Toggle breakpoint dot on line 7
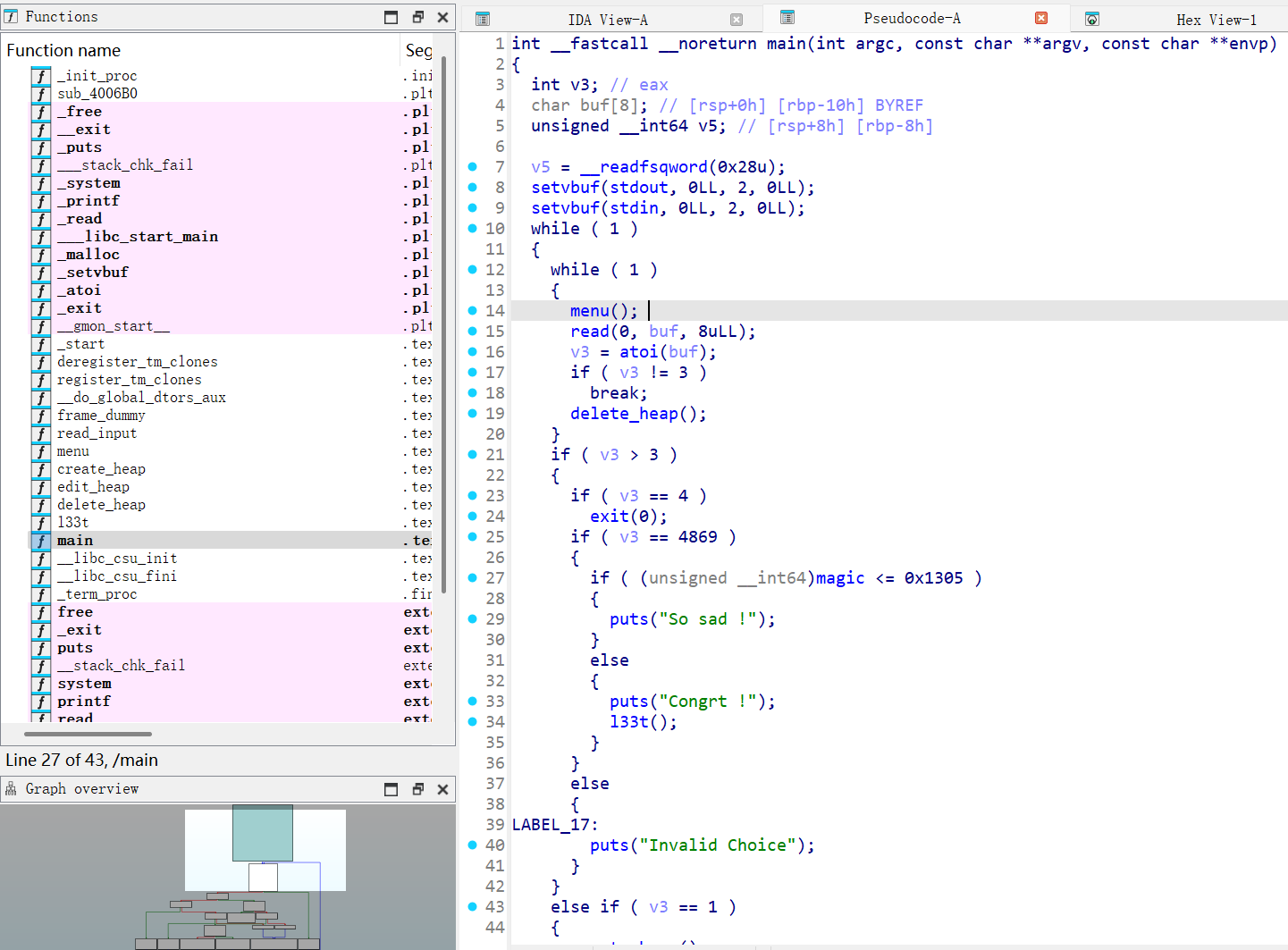 click(x=473, y=166)
